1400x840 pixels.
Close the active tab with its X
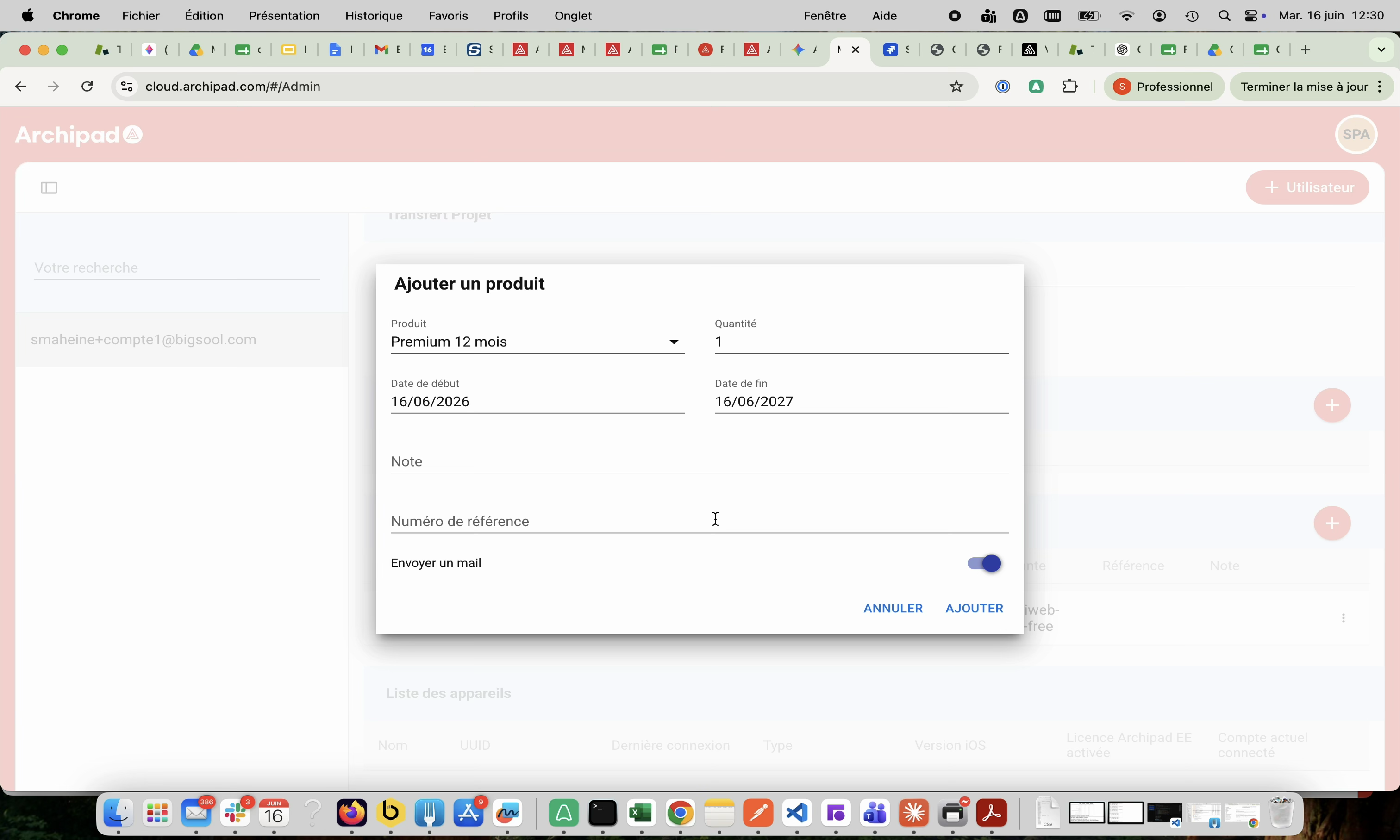(856, 50)
